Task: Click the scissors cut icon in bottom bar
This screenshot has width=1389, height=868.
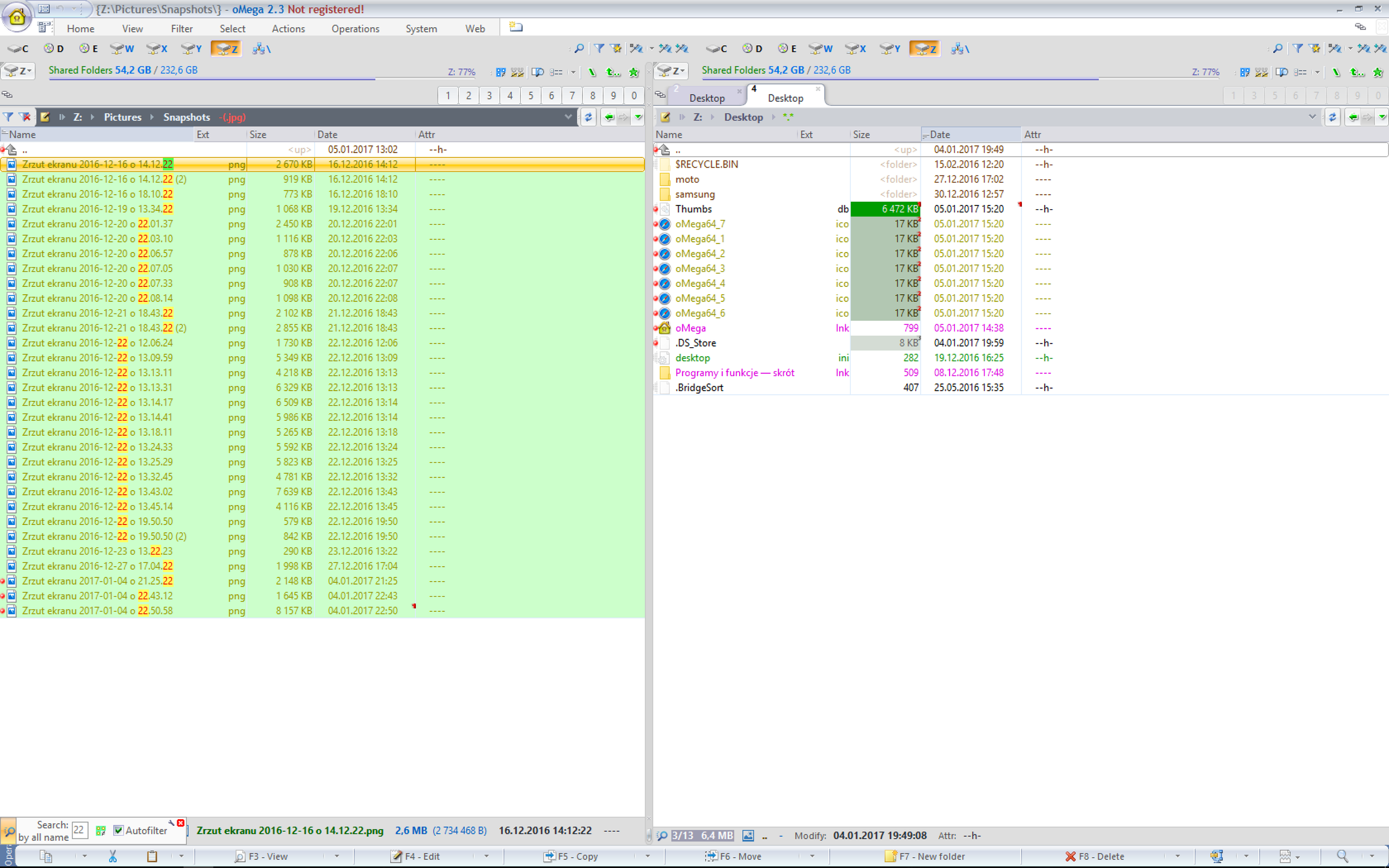Action: click(x=113, y=856)
